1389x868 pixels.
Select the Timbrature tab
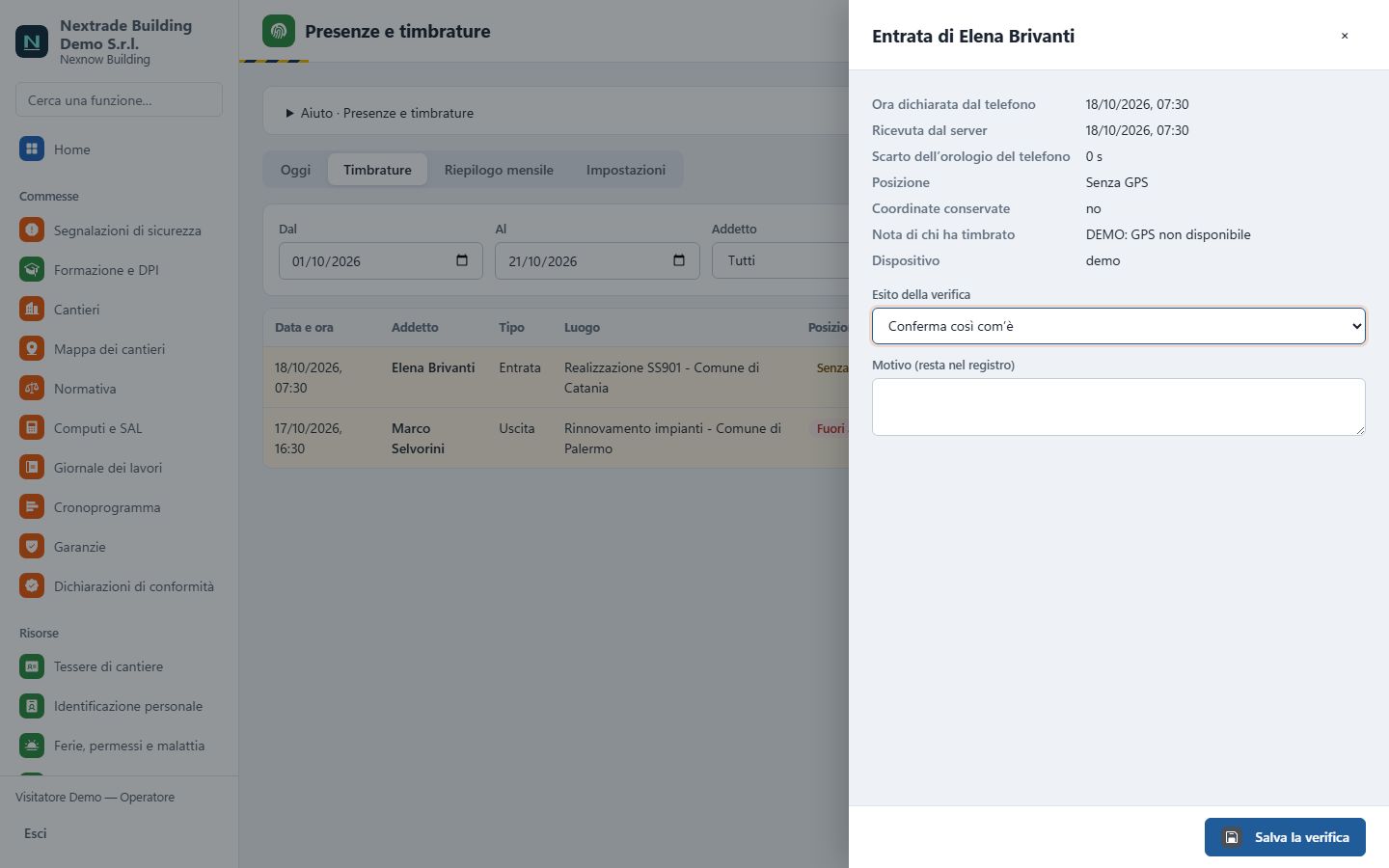pos(377,170)
